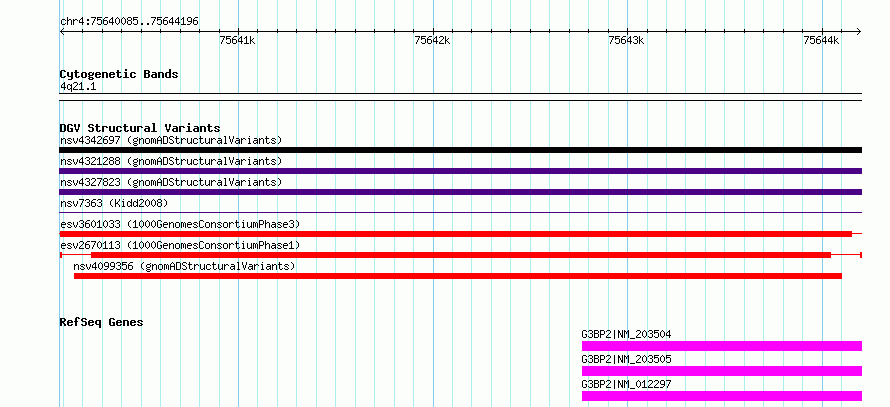Screen dimensions: 890x407
Task: Click the 75644k ruler position label
Action: (x=821, y=40)
